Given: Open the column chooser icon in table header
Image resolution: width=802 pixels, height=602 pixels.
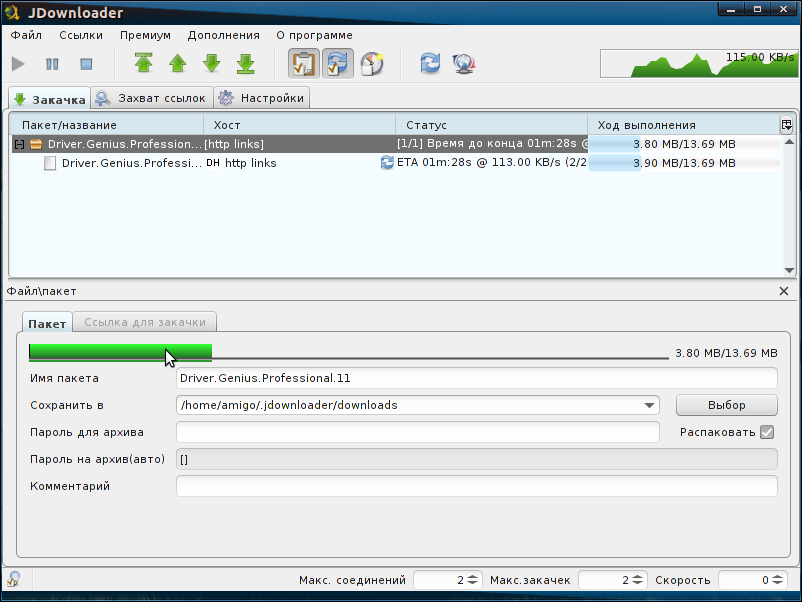Looking at the screenshot, I should pos(787,125).
